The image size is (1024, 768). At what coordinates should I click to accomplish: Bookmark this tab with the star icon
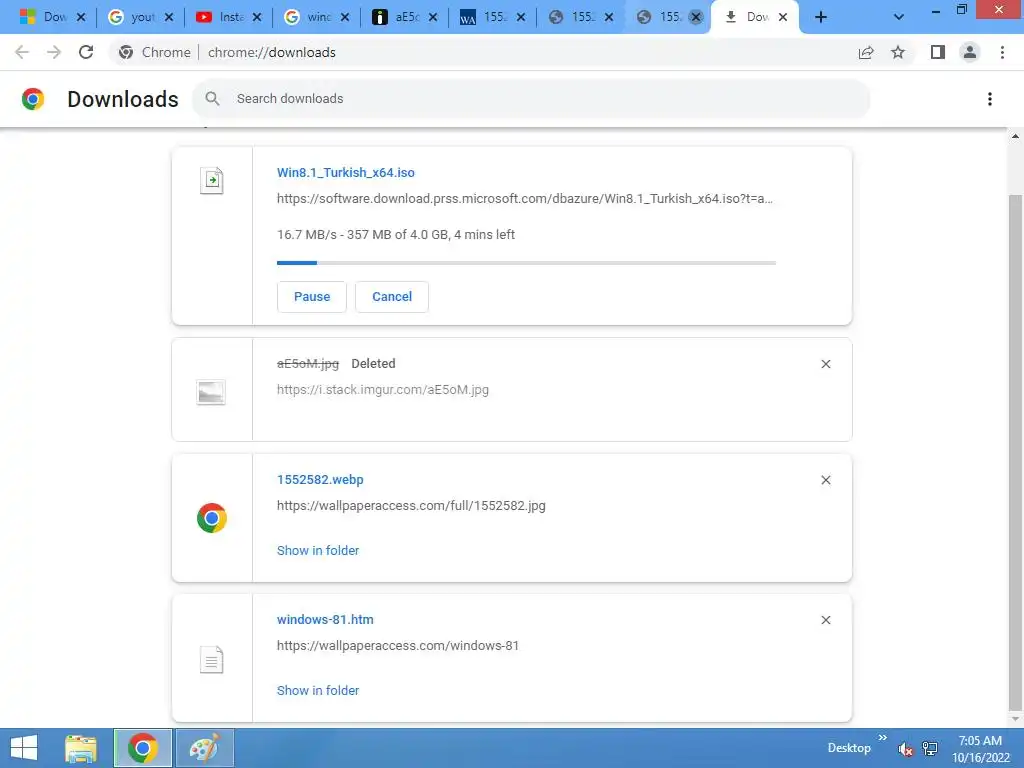898,52
